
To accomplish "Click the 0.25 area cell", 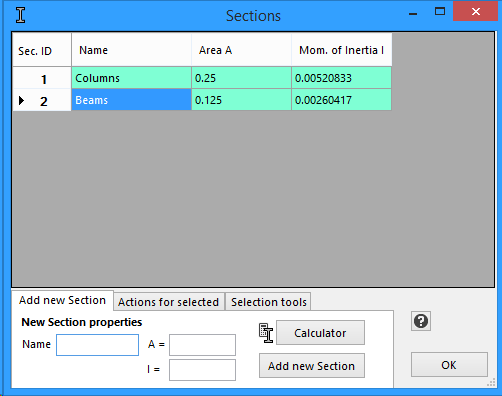I will [241, 78].
